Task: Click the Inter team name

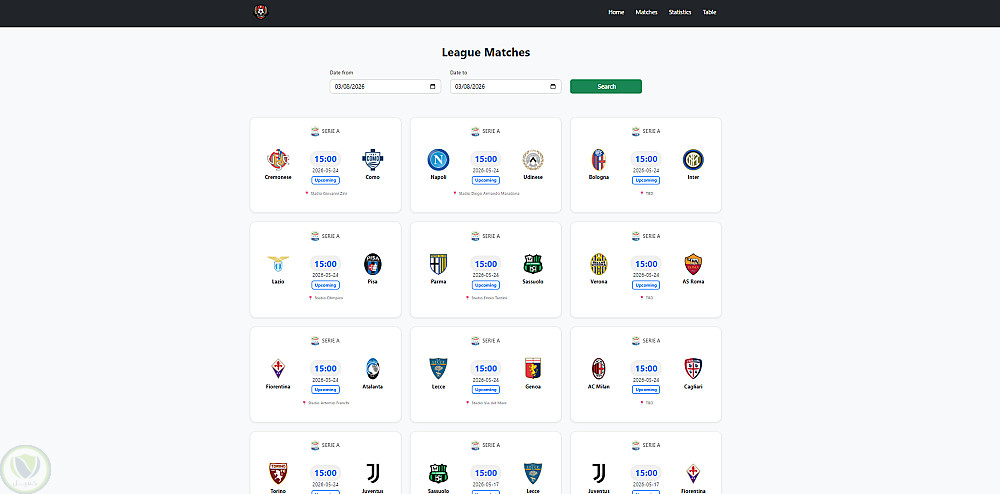Action: coord(693,177)
